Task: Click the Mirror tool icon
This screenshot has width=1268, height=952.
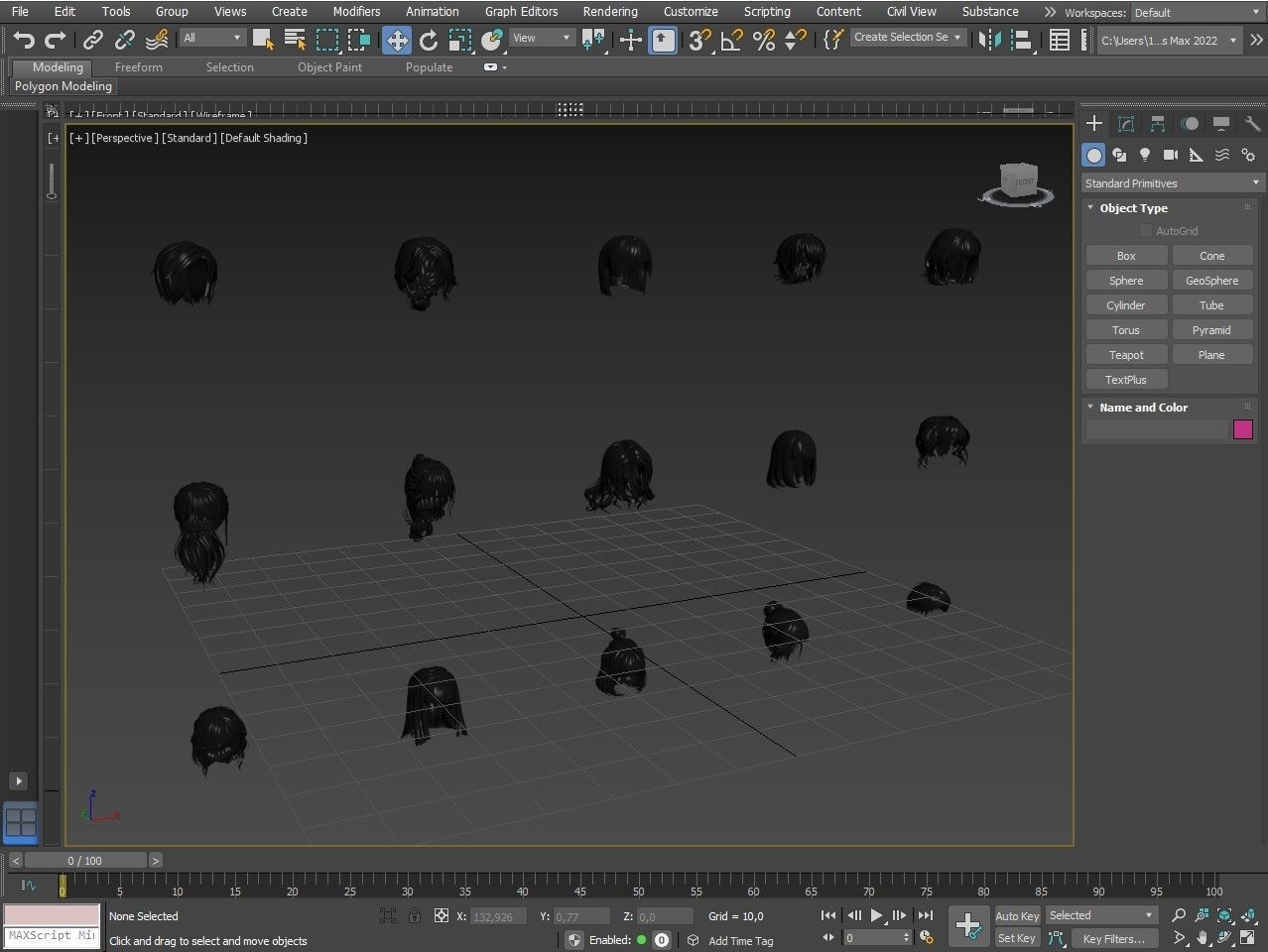Action: pyautogui.click(x=989, y=40)
